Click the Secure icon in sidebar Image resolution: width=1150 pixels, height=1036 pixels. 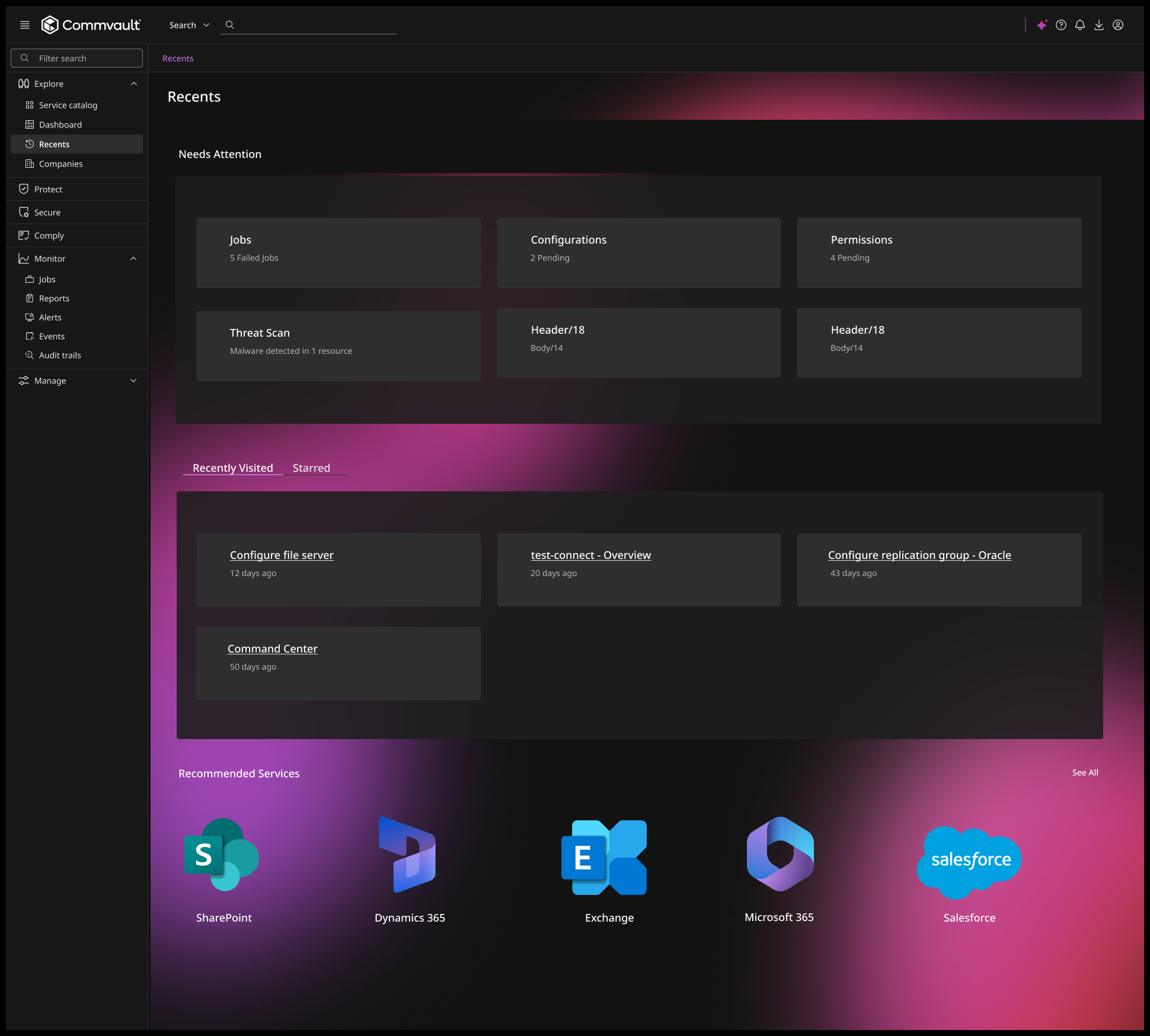(24, 212)
